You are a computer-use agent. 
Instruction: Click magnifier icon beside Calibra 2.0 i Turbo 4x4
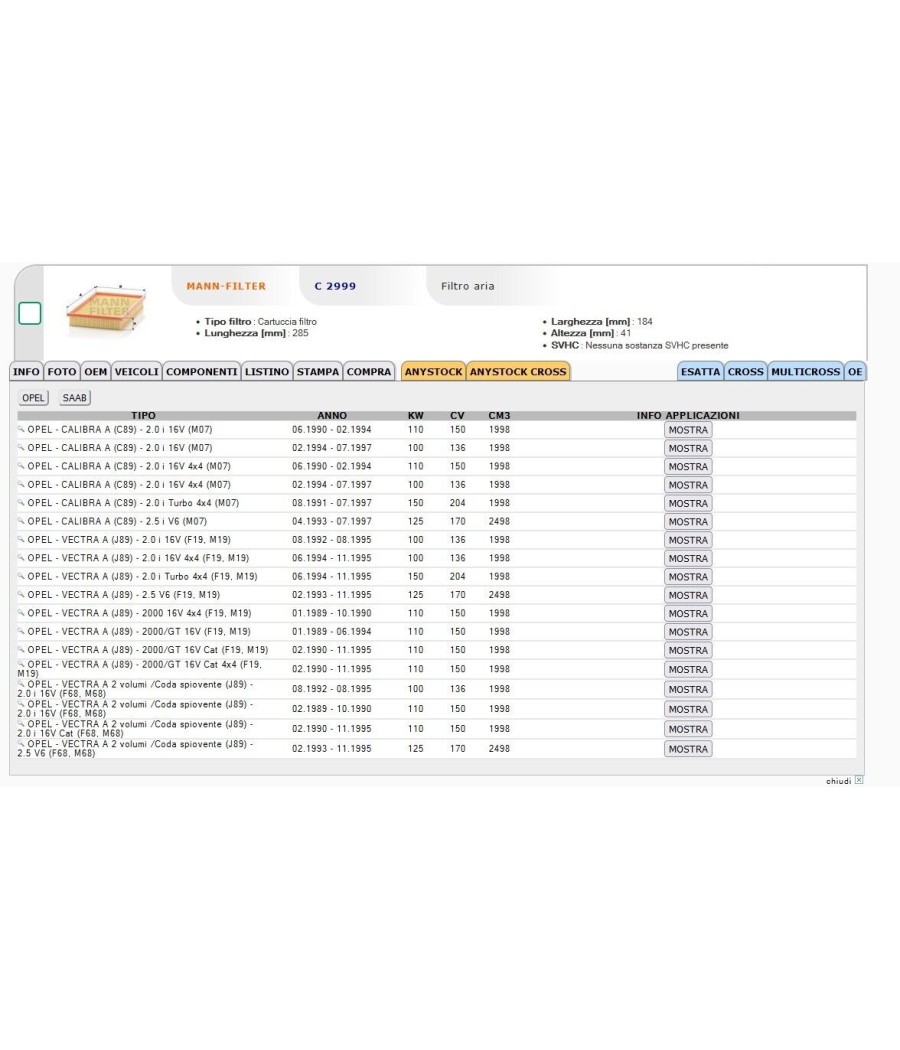21,502
